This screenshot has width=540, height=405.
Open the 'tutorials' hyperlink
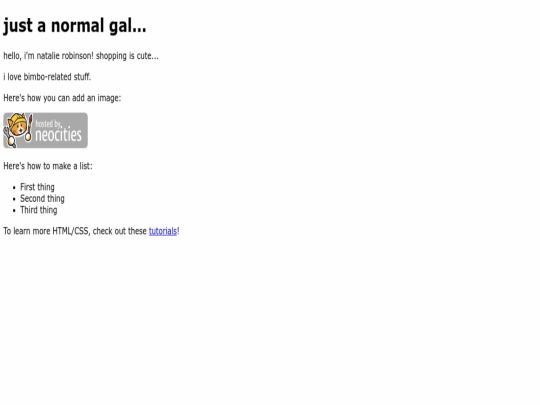(x=163, y=231)
